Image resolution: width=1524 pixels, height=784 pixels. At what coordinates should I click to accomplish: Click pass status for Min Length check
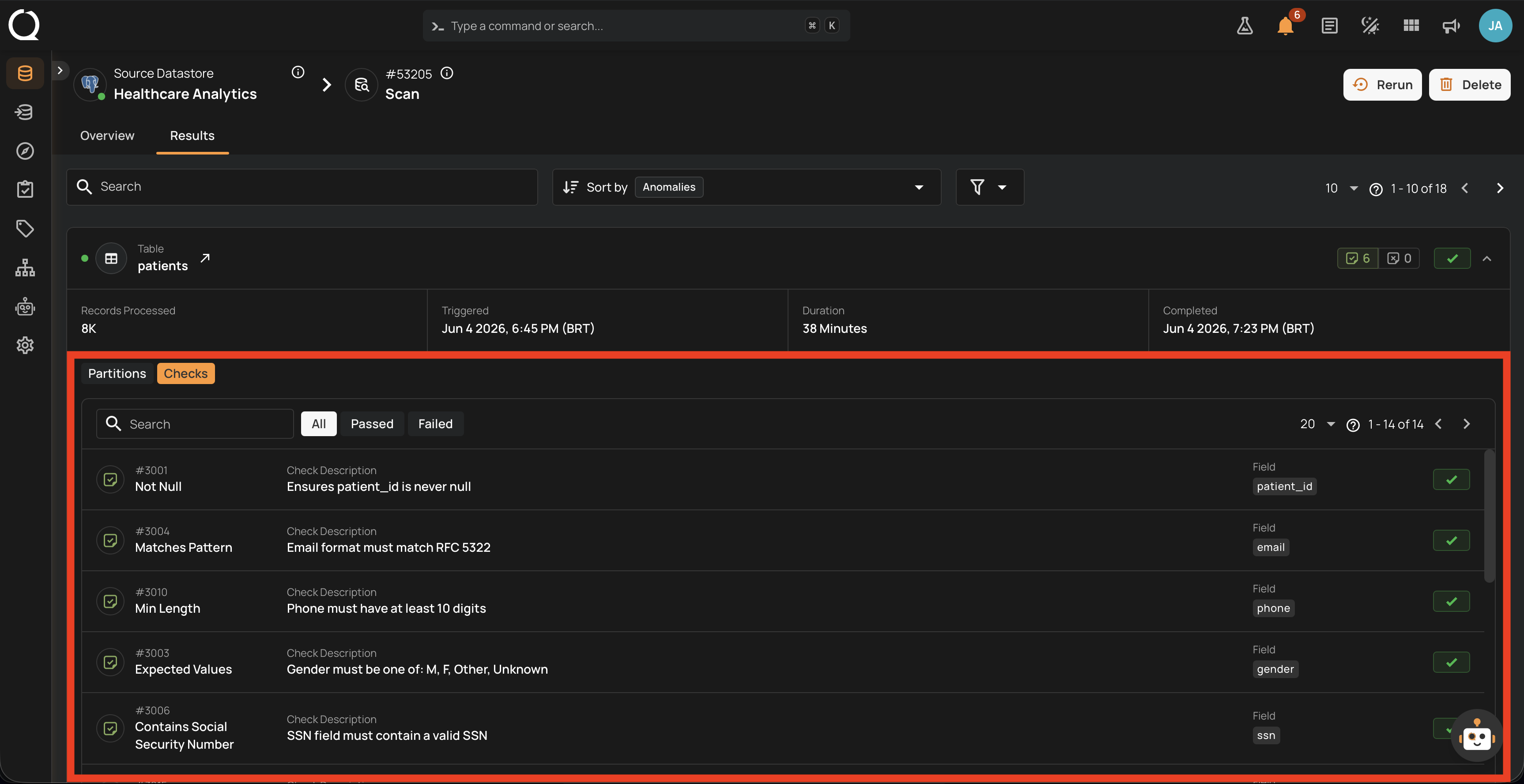pos(1451,601)
